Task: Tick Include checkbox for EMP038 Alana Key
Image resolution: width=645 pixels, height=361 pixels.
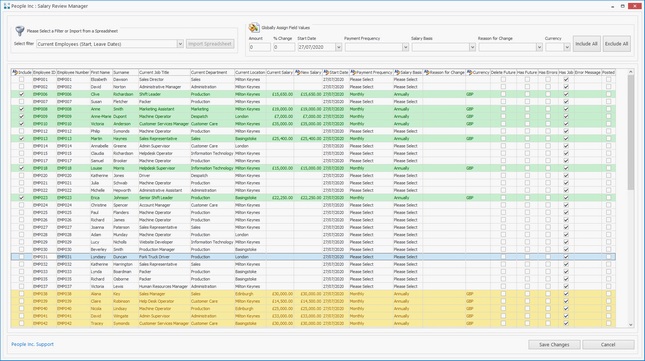Action: [21, 294]
